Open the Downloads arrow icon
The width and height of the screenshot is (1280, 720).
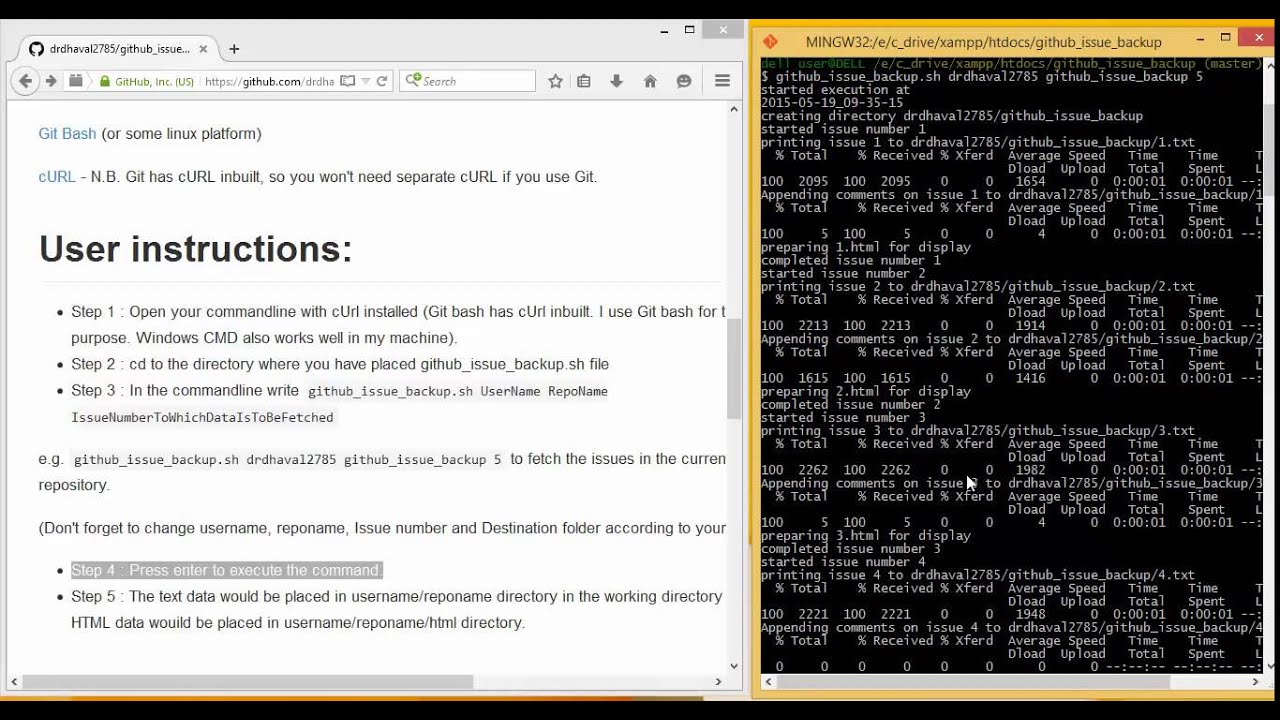pyautogui.click(x=617, y=81)
